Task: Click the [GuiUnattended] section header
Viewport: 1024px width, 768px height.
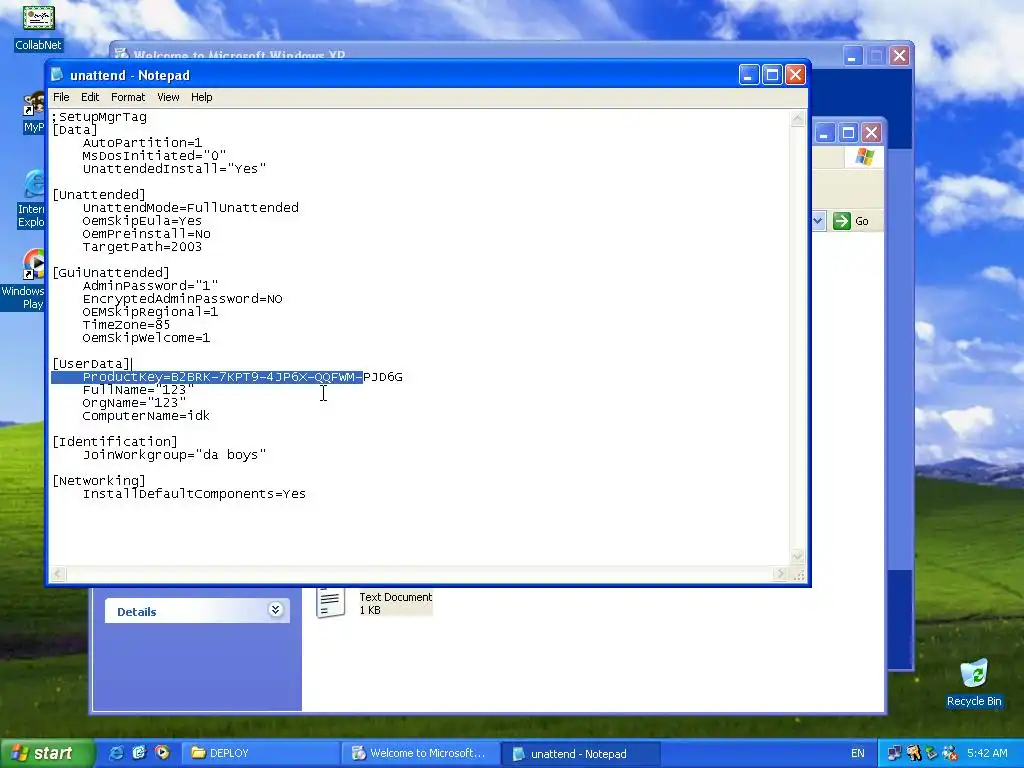Action: click(x=110, y=272)
